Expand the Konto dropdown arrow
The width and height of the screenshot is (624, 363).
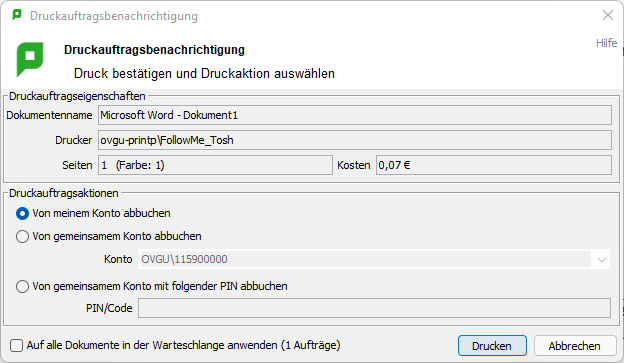[x=602, y=260]
